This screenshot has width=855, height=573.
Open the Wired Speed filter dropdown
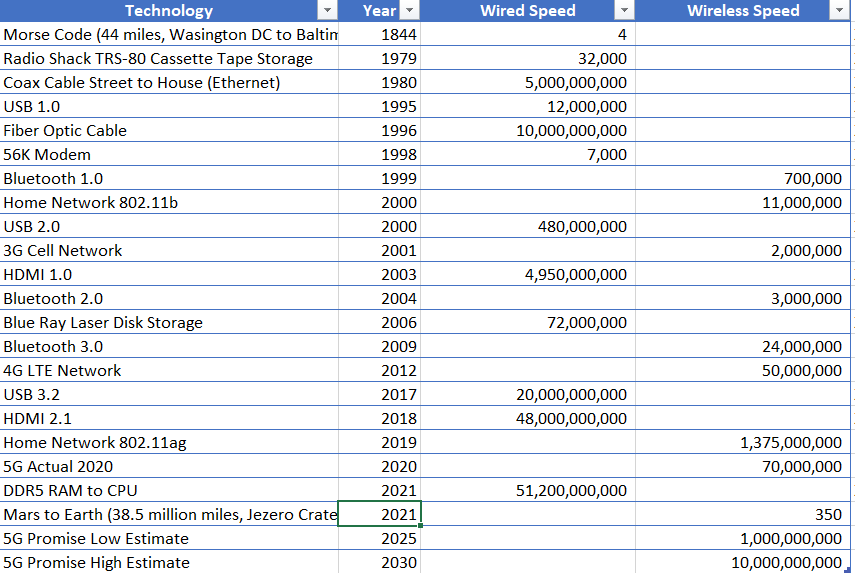tap(624, 10)
